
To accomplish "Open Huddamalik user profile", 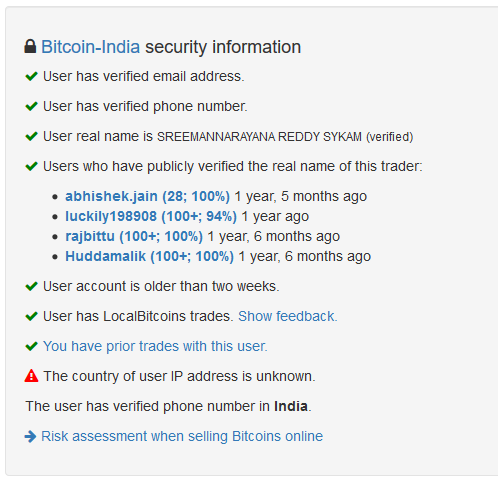I will point(149,256).
